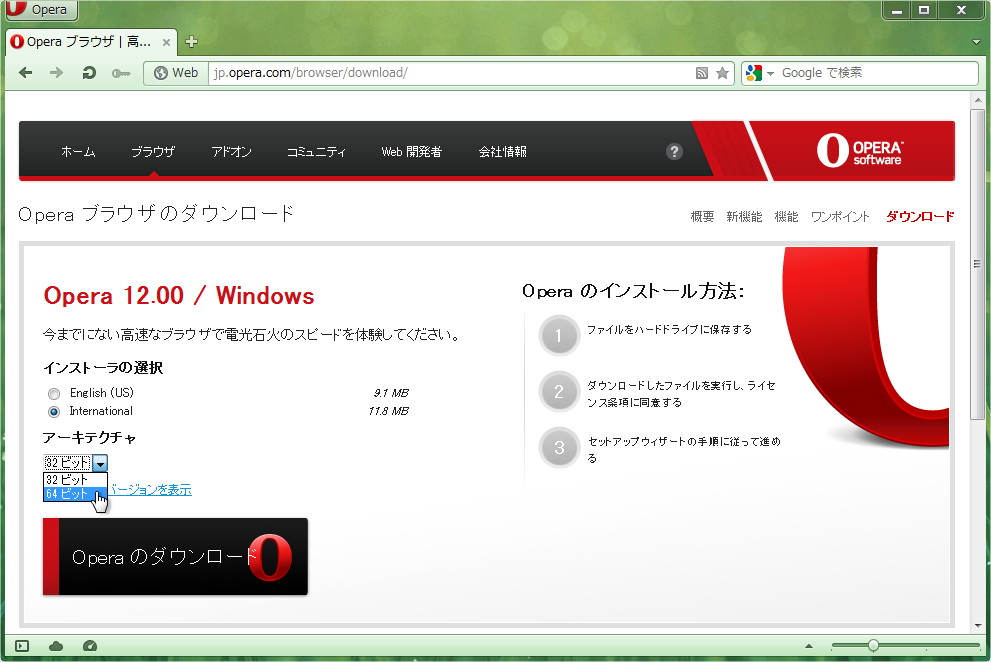This screenshot has height=662, width=991.
Task: Focus the Google で検索 search field
Action: pyautogui.click(x=877, y=73)
